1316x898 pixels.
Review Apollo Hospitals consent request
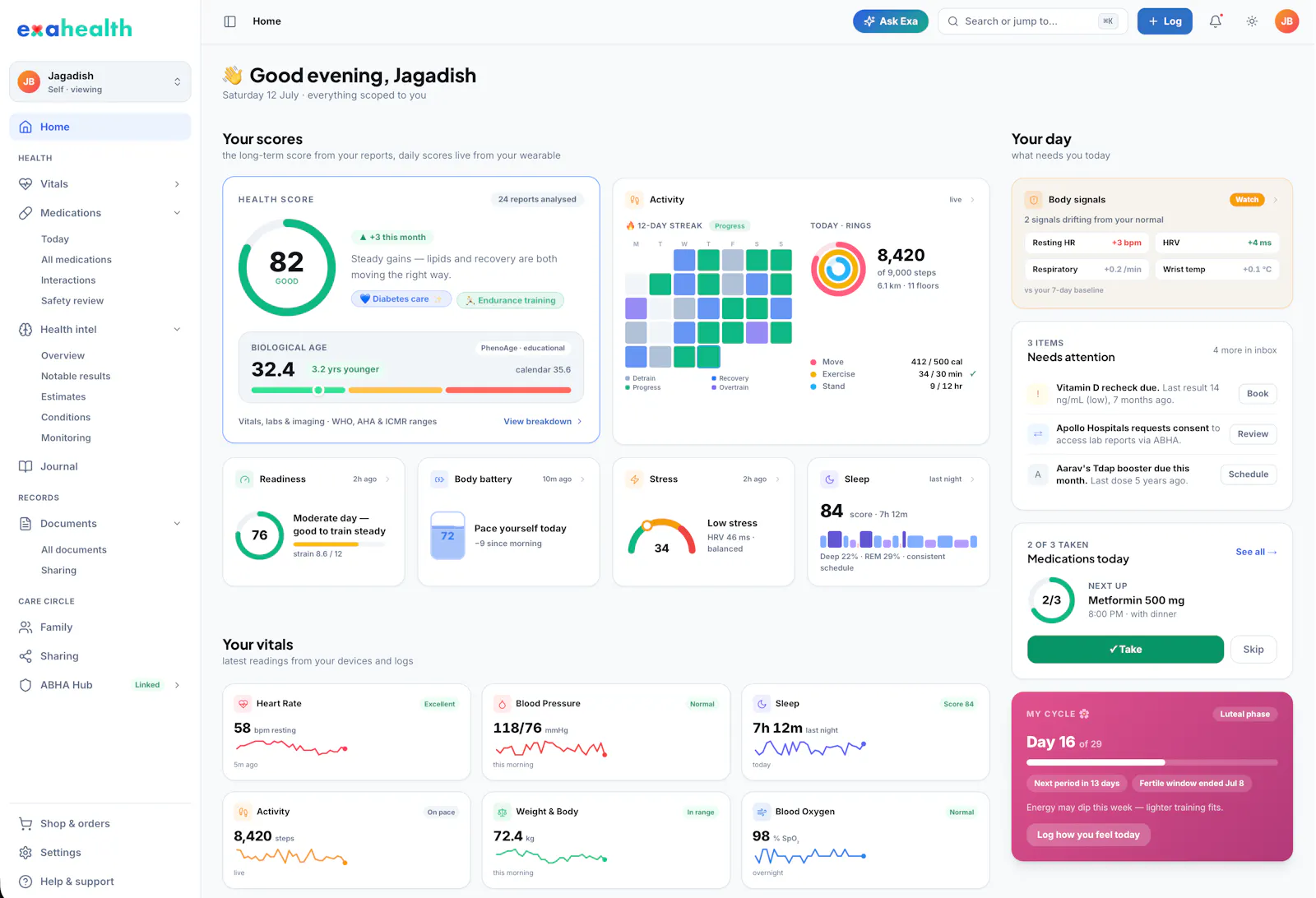pyautogui.click(x=1253, y=434)
